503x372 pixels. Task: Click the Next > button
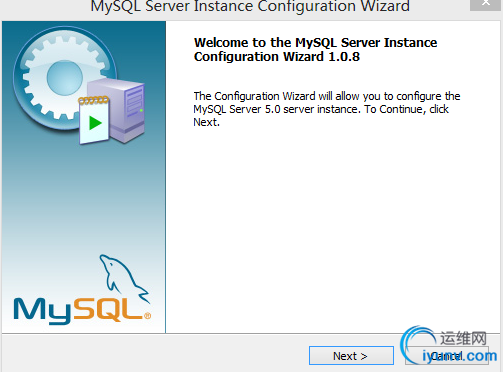(x=351, y=356)
